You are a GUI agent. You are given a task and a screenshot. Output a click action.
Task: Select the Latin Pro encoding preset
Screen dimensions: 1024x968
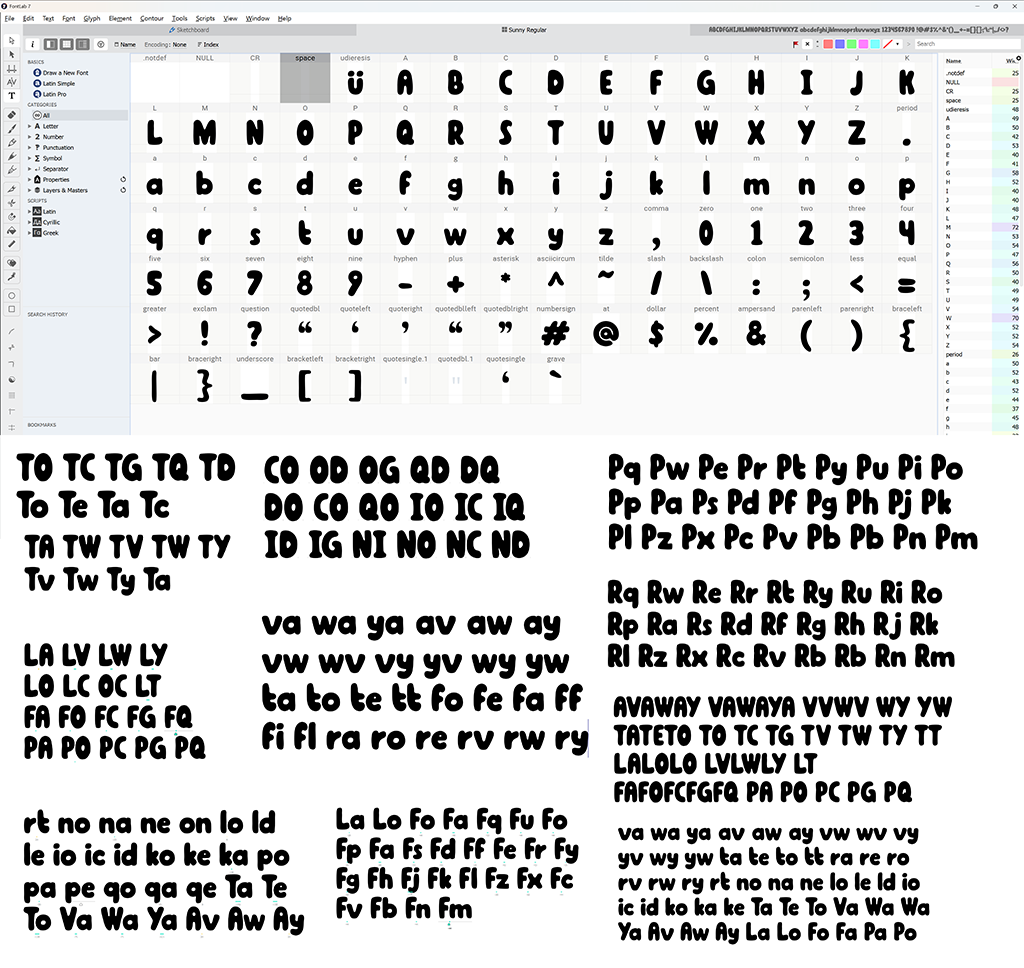point(55,94)
